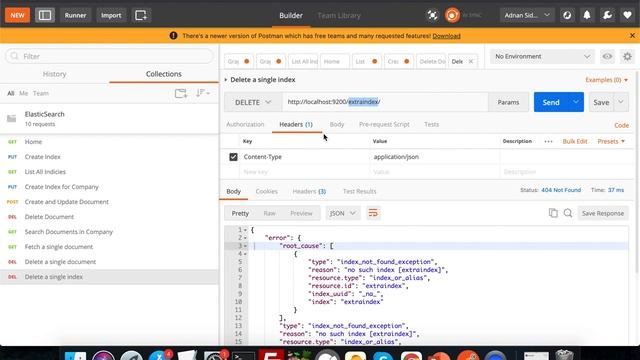Open the Home GET request
This screenshot has width=640, height=360.
109,142
